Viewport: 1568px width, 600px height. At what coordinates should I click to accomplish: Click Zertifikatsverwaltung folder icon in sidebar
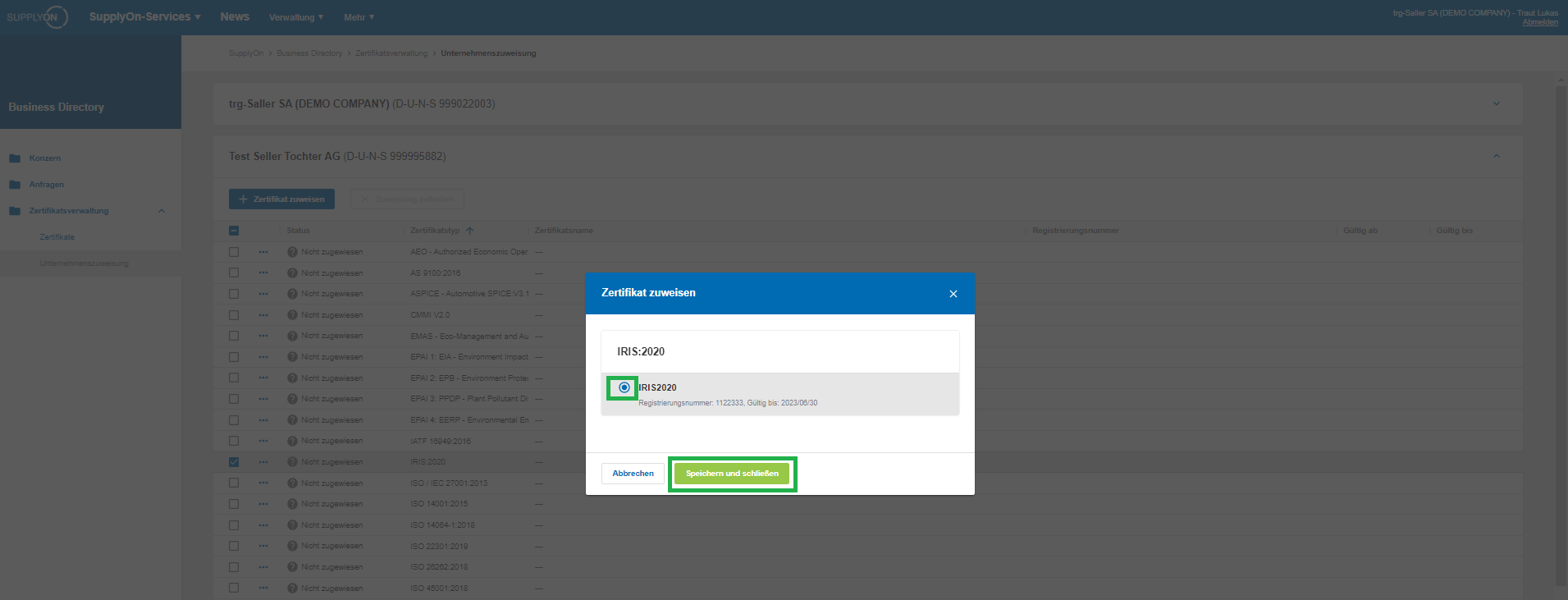coord(15,211)
